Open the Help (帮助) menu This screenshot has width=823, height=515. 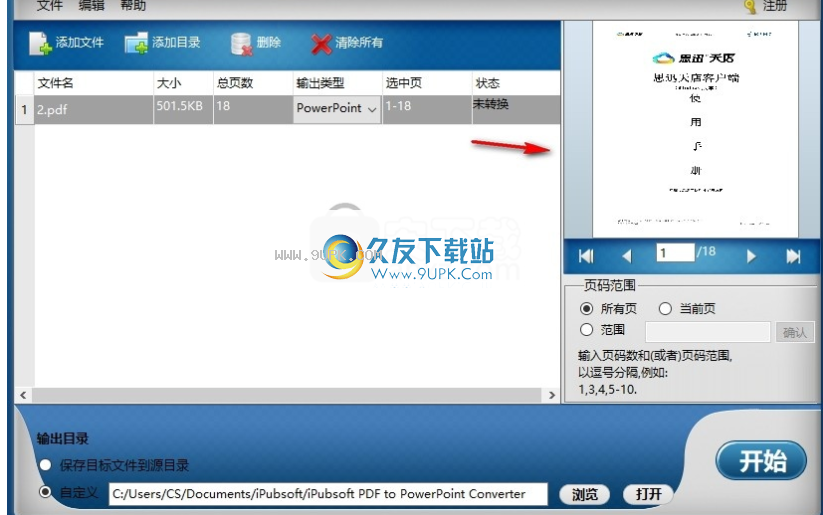click(x=133, y=6)
